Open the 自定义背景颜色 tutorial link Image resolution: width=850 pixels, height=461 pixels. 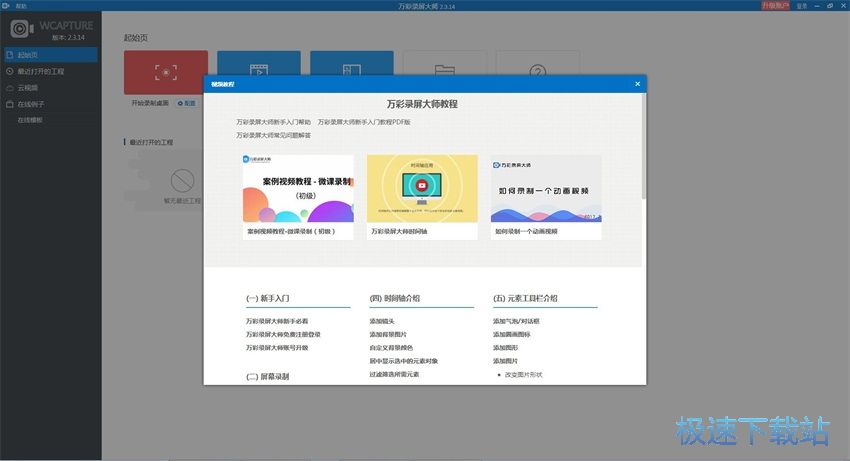[391, 348]
